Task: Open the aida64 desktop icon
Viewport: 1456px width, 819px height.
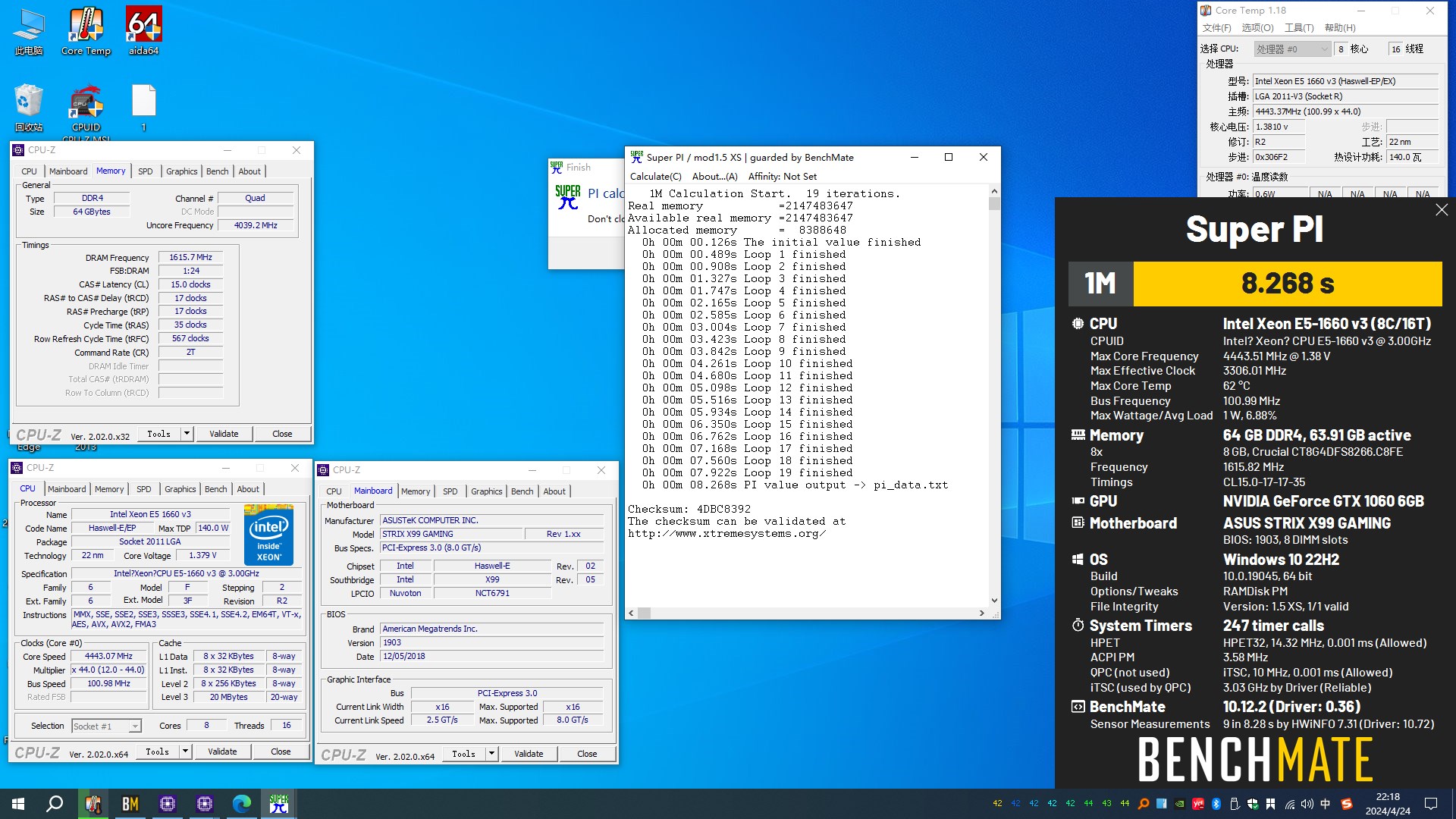Action: pyautogui.click(x=143, y=32)
